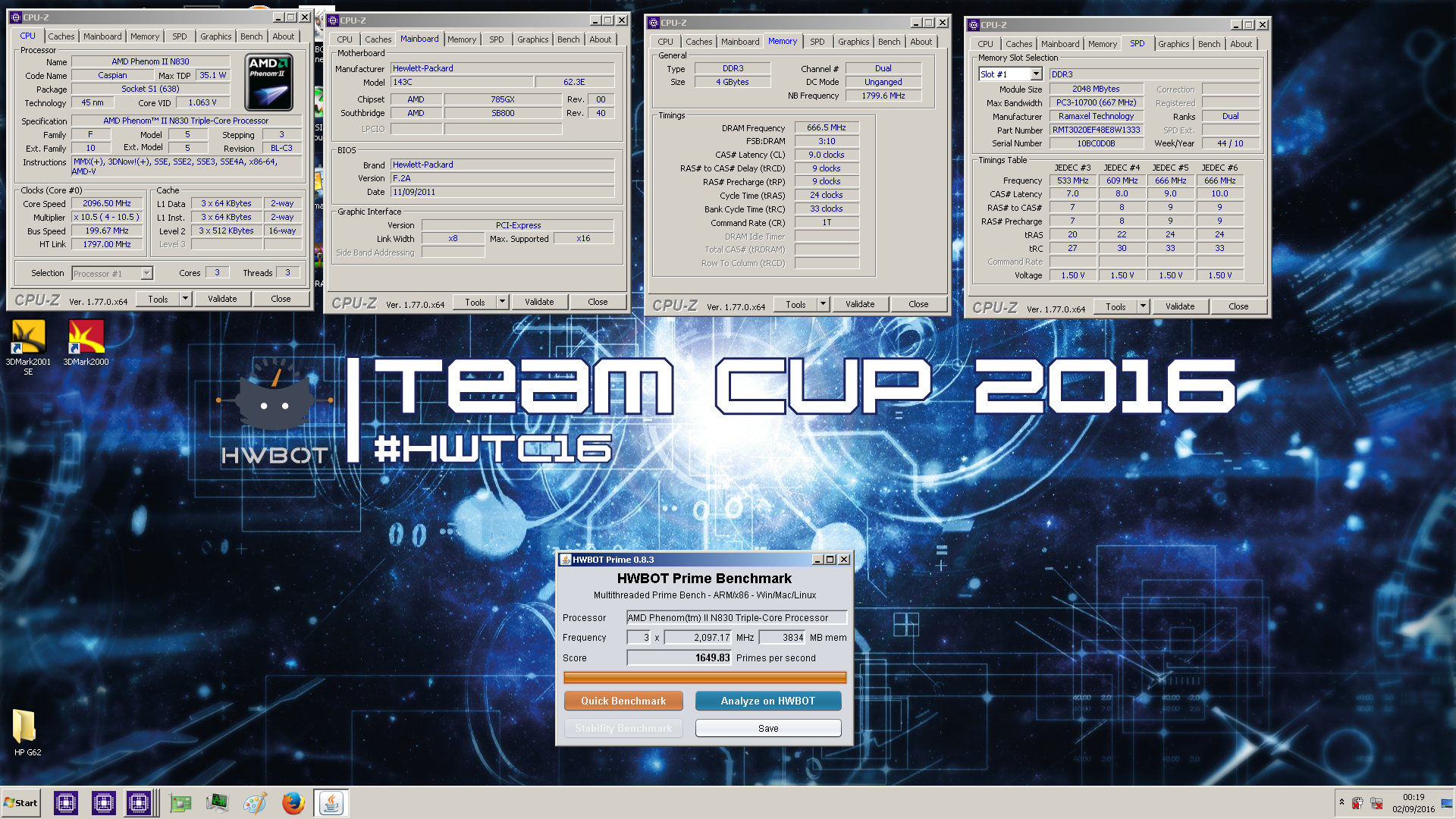This screenshot has height=819, width=1456.
Task: Click the show desktop icon in tray
Action: (x=1447, y=802)
